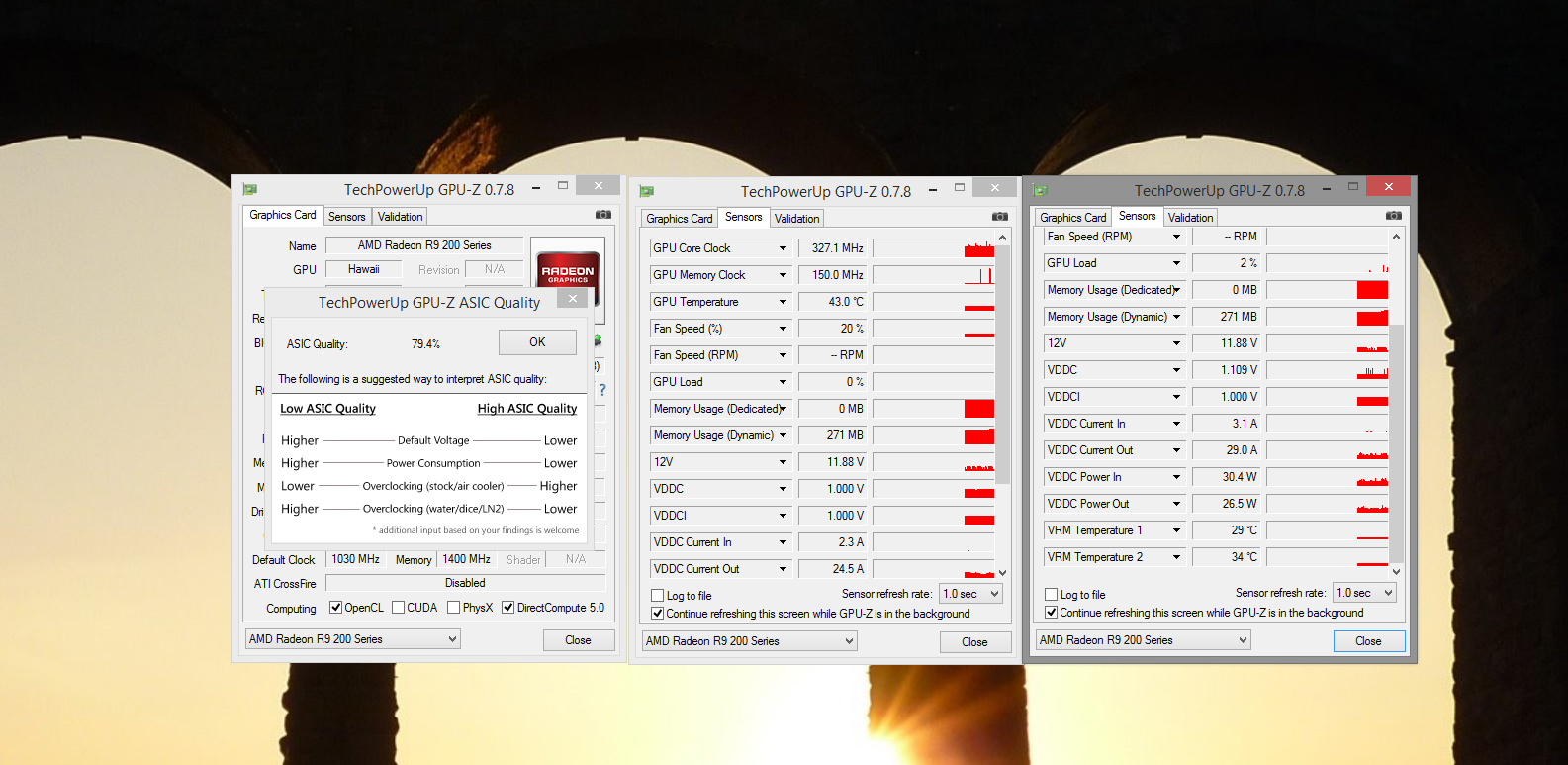The height and width of the screenshot is (765, 1568).
Task: Open the VRM Temperature 2 sensor dropdown
Action: pos(1176,557)
